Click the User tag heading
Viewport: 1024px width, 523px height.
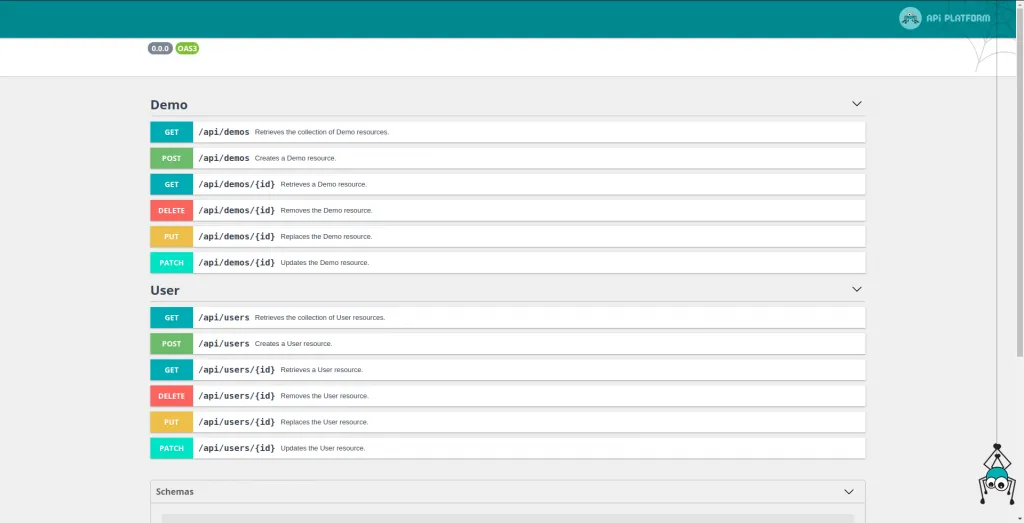pyautogui.click(x=165, y=290)
